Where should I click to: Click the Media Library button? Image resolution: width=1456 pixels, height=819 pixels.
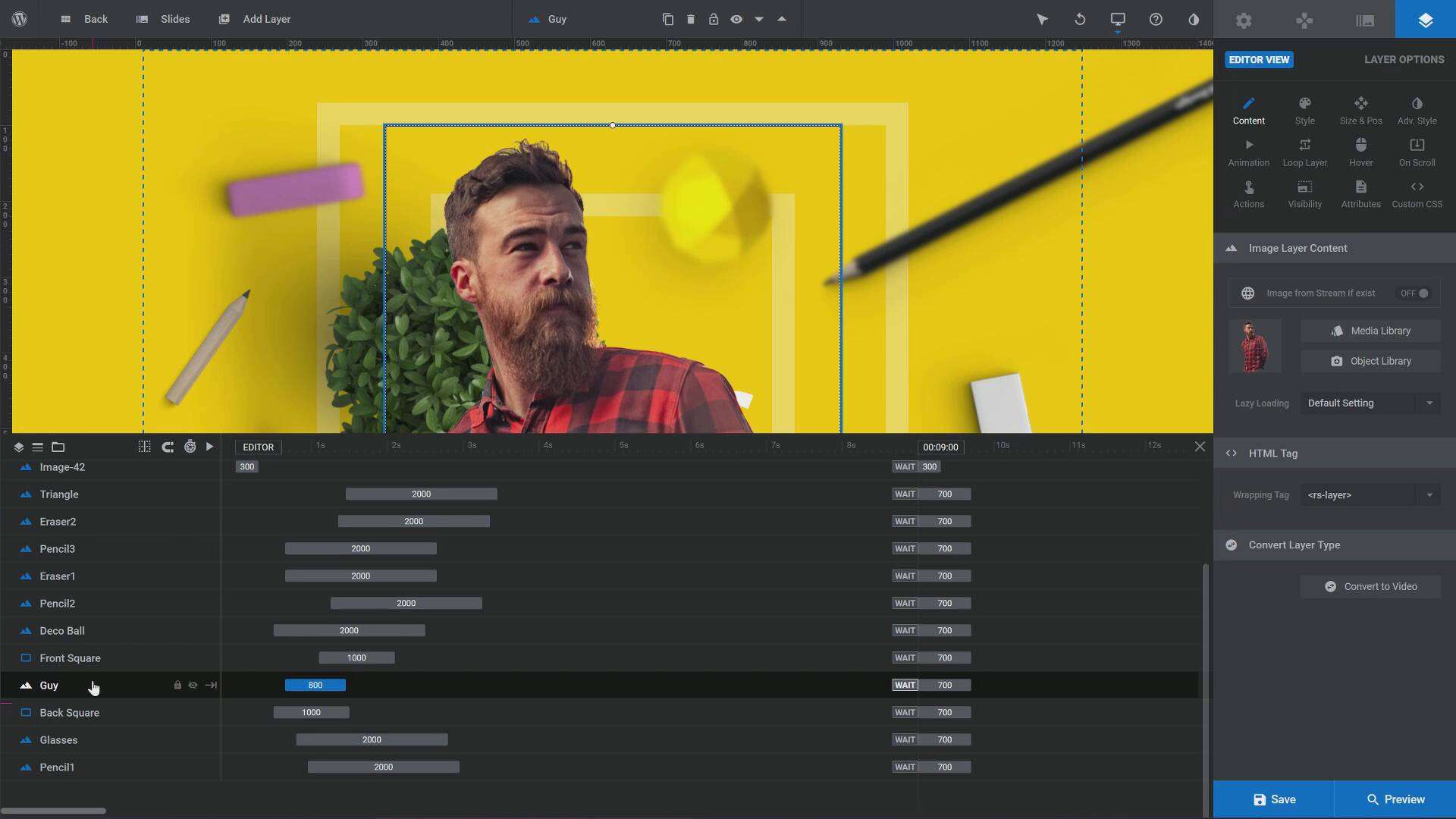tap(1370, 331)
